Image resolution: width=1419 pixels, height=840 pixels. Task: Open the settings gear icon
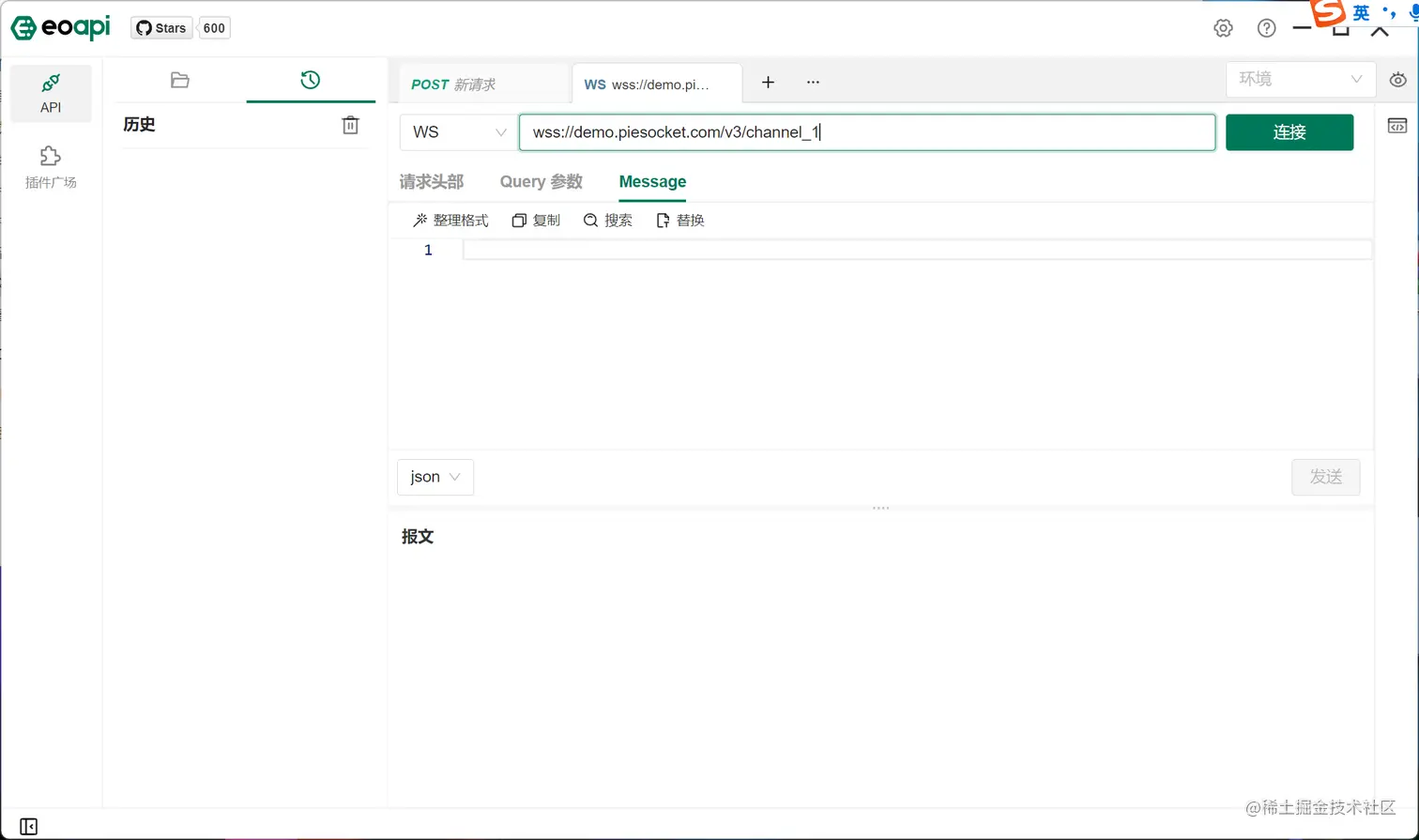pyautogui.click(x=1223, y=28)
